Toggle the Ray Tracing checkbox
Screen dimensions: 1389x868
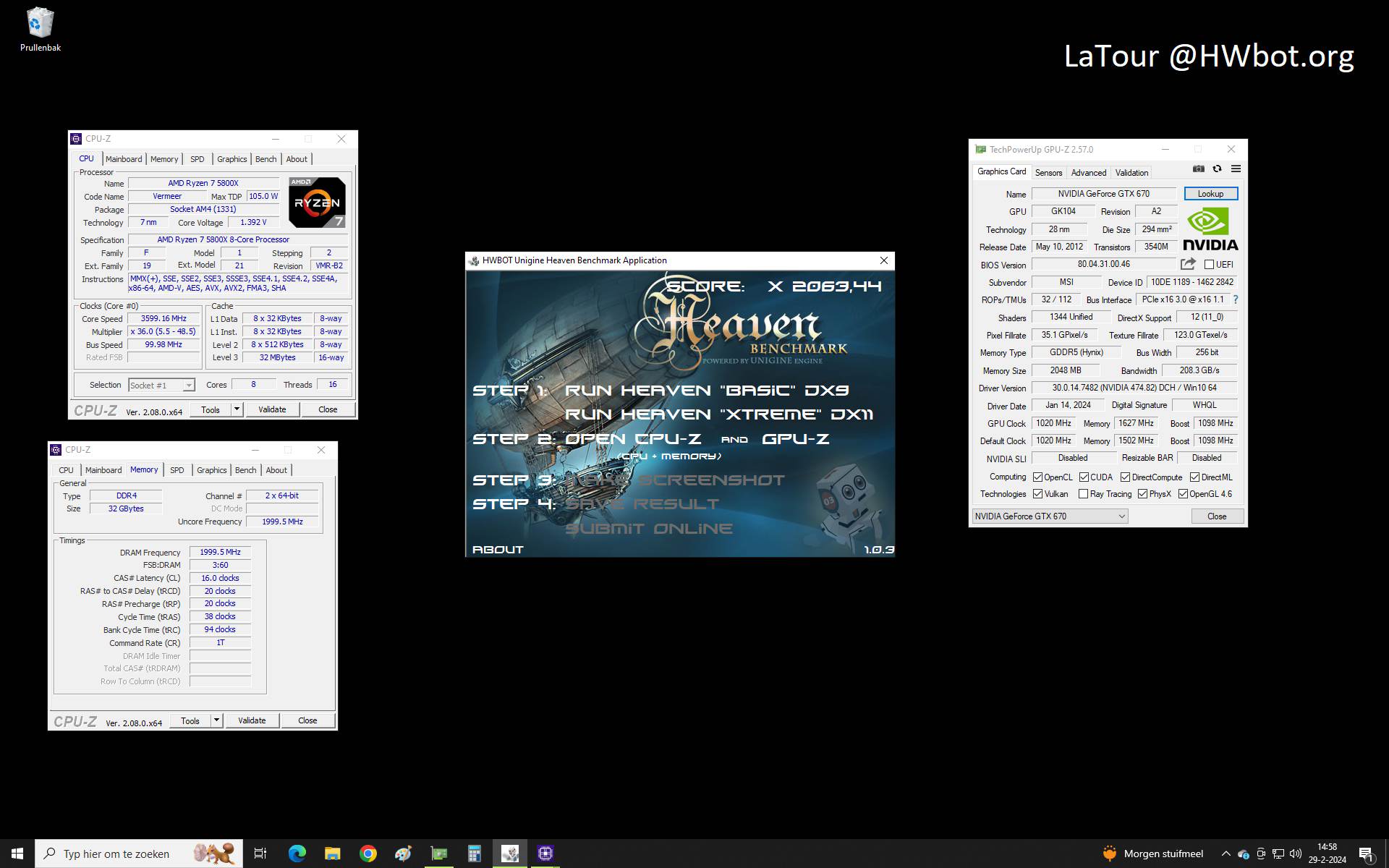[1083, 494]
